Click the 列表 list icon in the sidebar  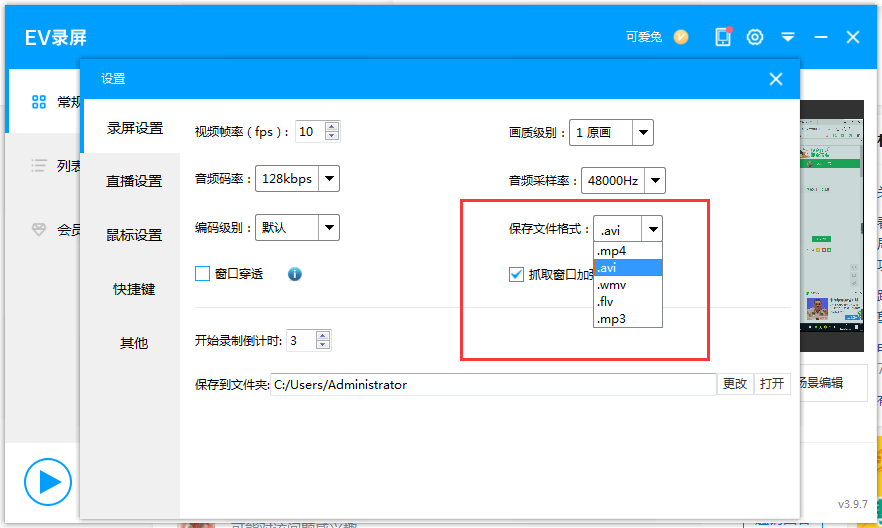coord(39,166)
